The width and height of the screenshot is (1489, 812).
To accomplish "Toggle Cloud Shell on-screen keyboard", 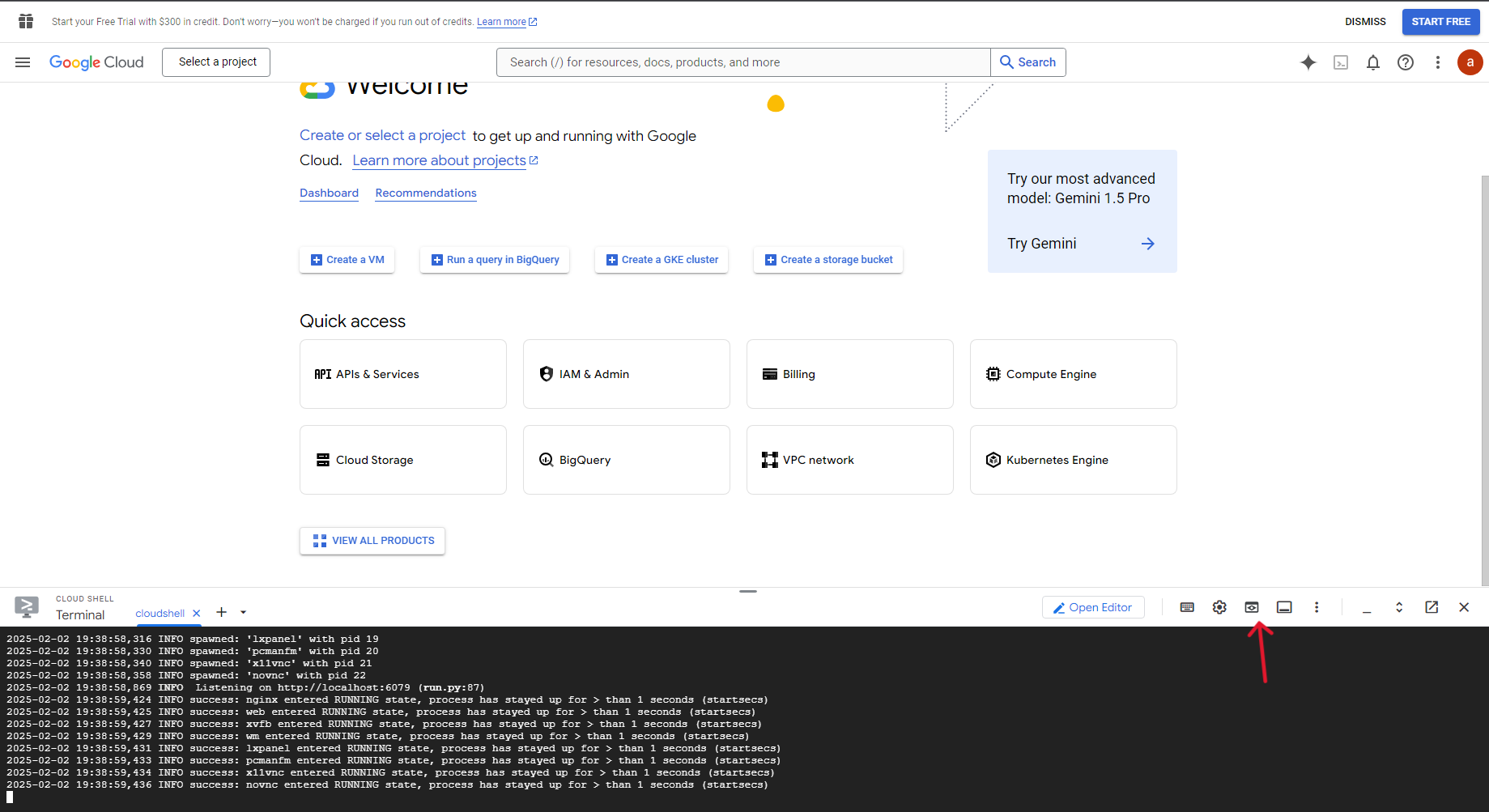I will tap(1187, 607).
